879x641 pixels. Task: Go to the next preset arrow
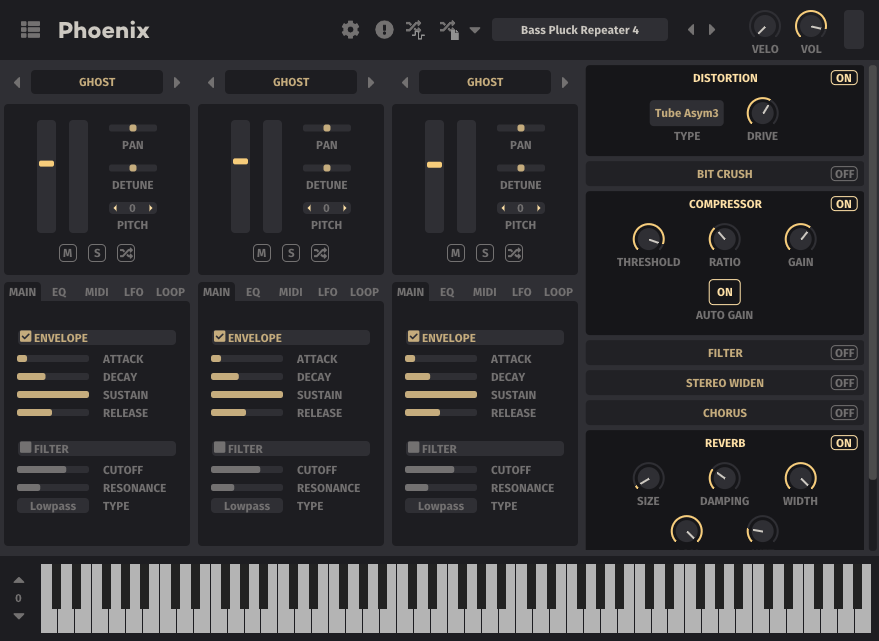(x=712, y=30)
